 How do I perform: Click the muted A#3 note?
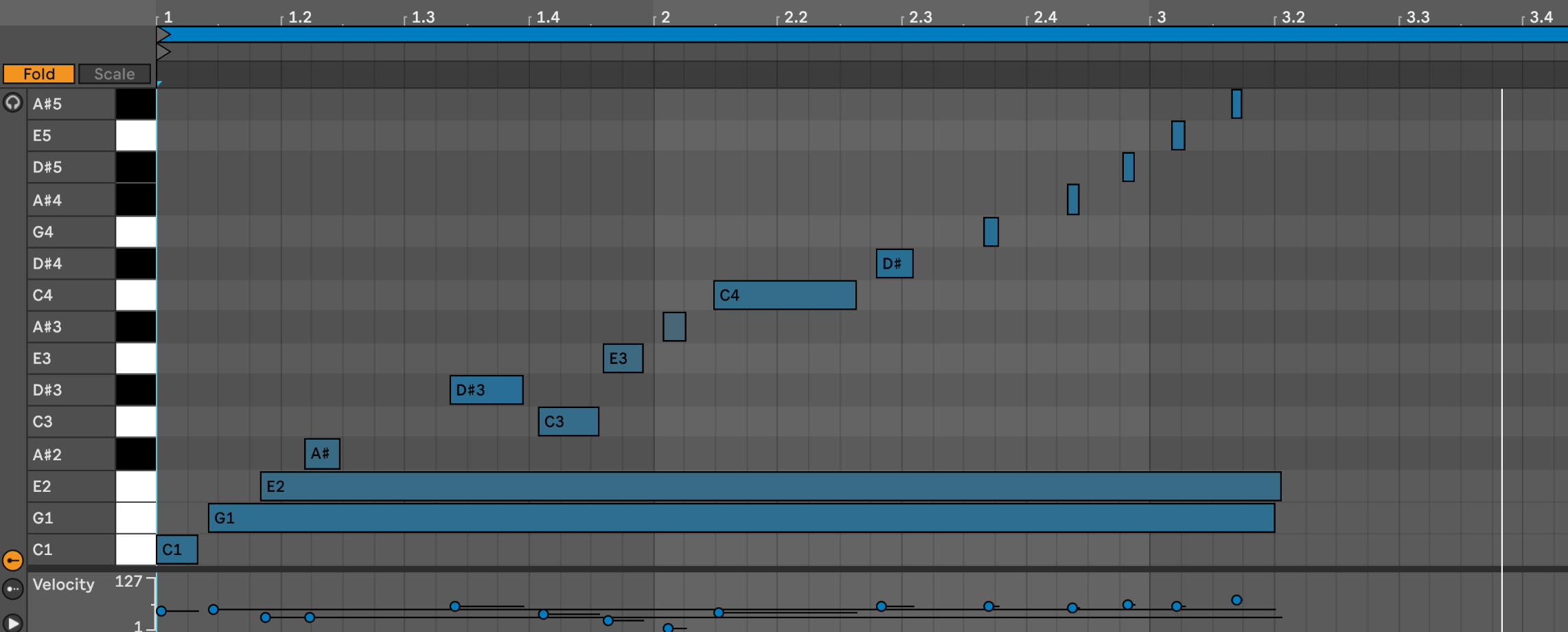point(674,327)
